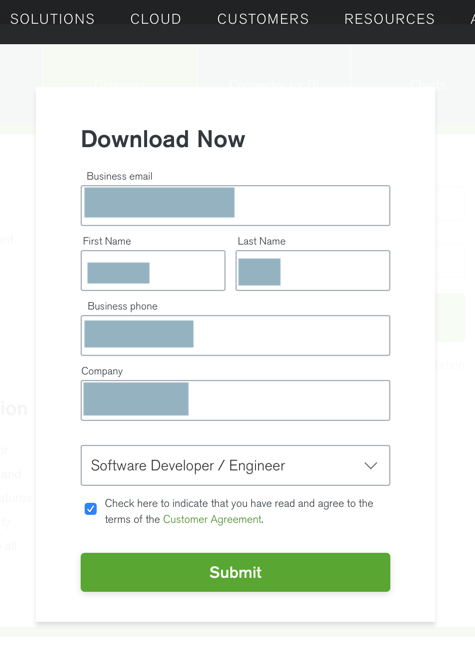Click the agreement text beside checkbox
Viewport: 475px width, 652px height.
click(239, 511)
